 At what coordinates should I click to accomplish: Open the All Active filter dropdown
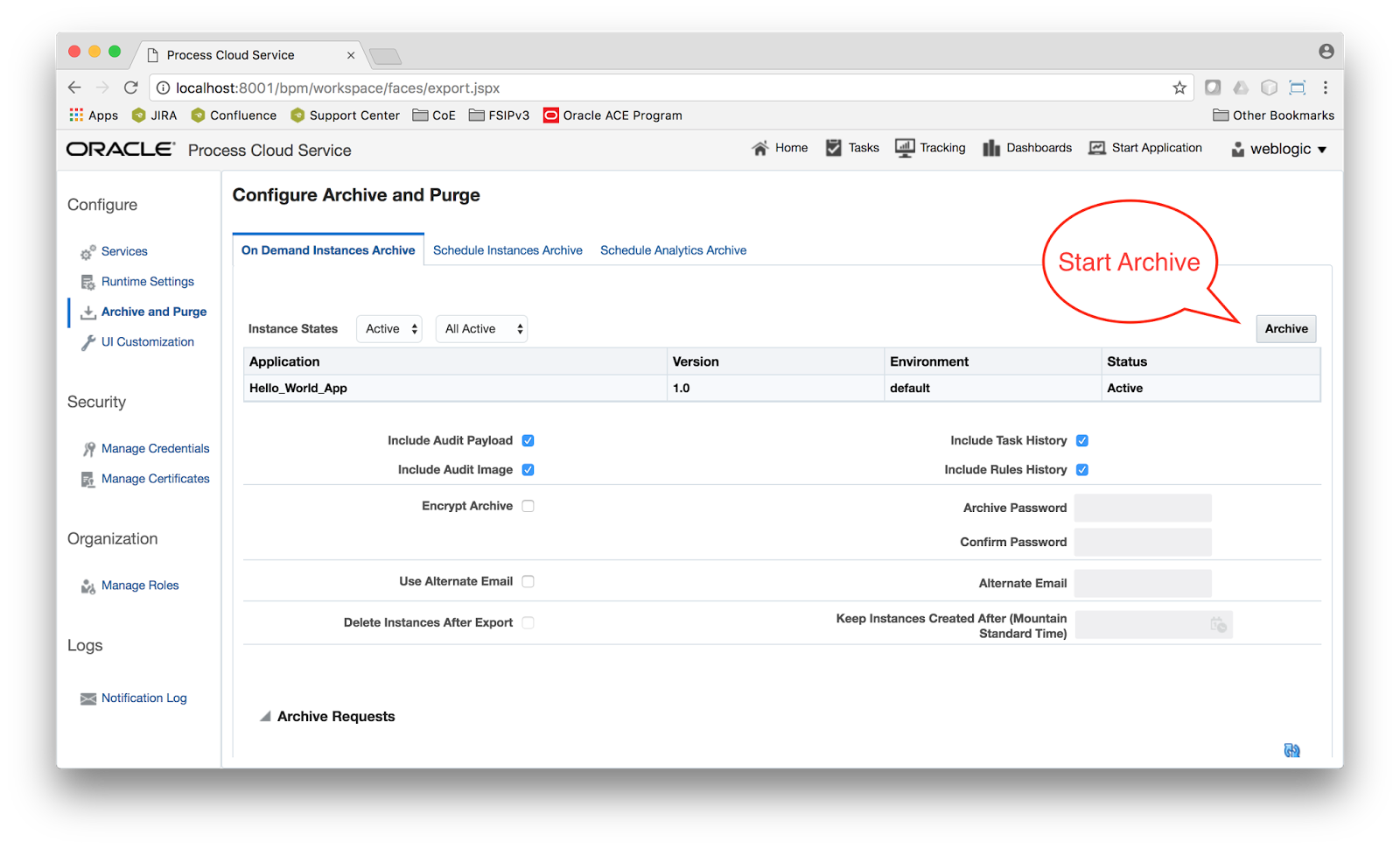[481, 328]
